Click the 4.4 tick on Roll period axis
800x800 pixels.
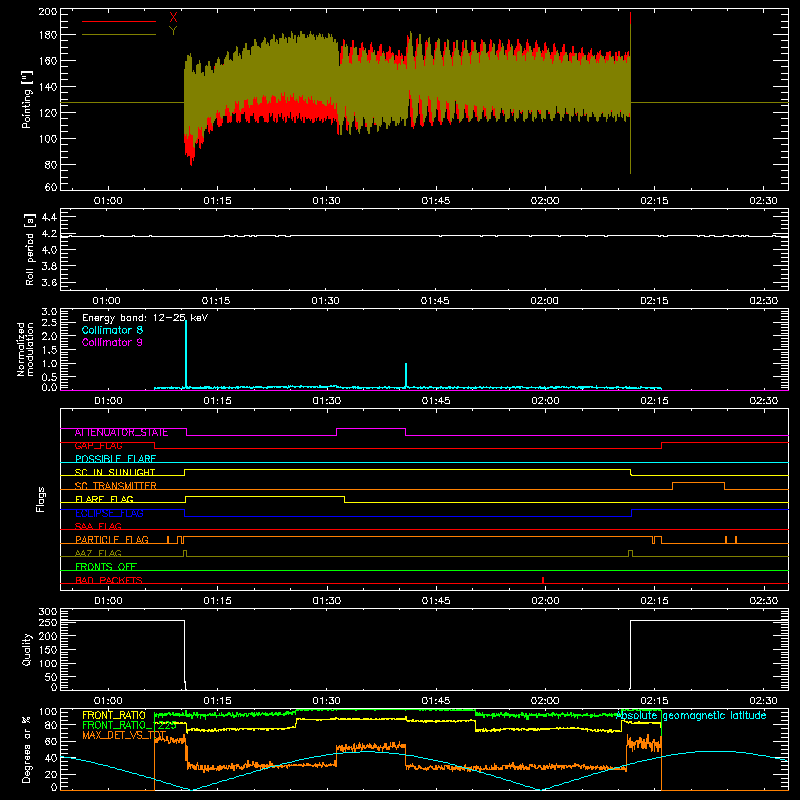tap(49, 217)
